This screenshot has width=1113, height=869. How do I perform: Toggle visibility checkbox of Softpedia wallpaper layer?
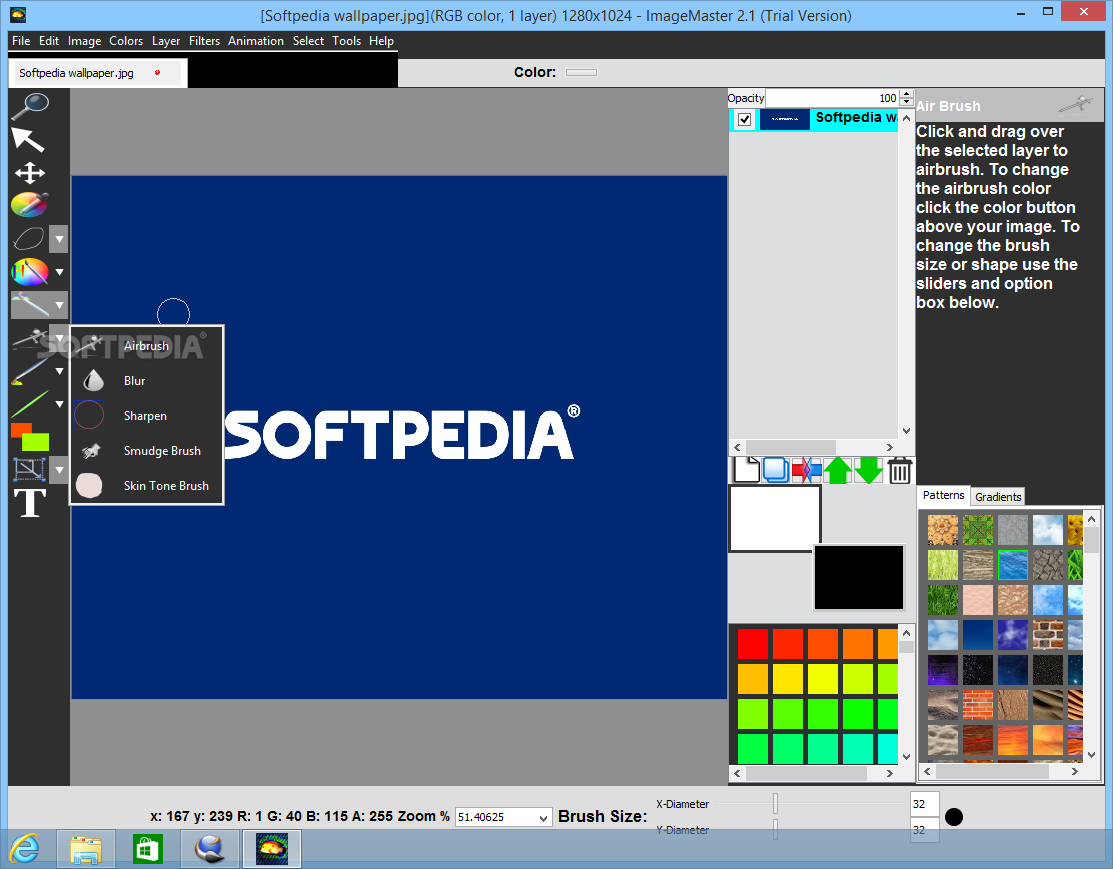(745, 119)
